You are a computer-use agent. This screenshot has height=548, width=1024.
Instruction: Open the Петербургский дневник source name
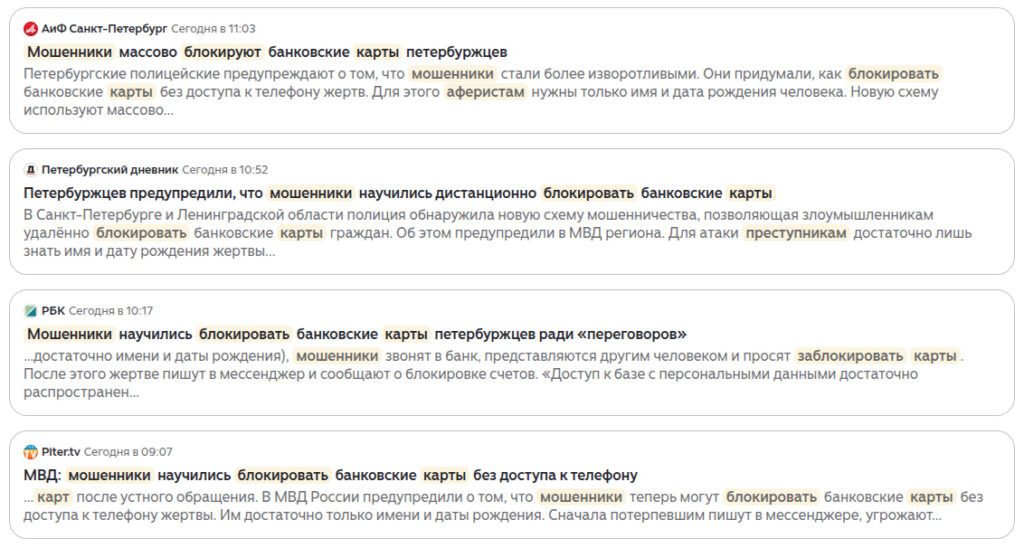coord(110,170)
